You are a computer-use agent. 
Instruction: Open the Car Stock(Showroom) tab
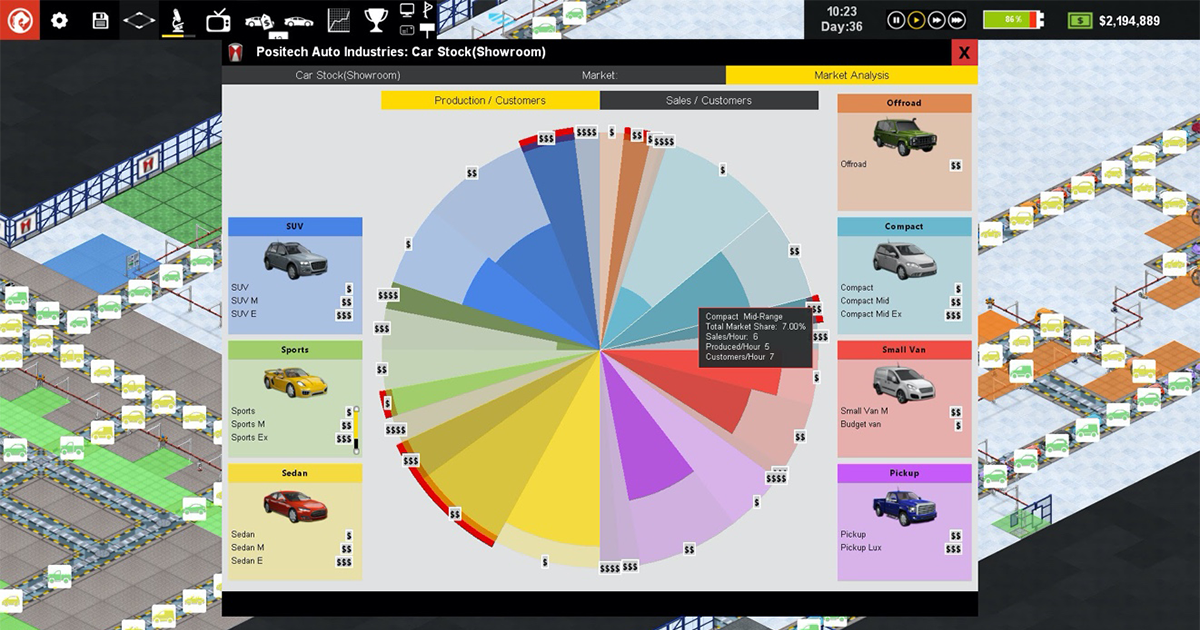click(348, 75)
